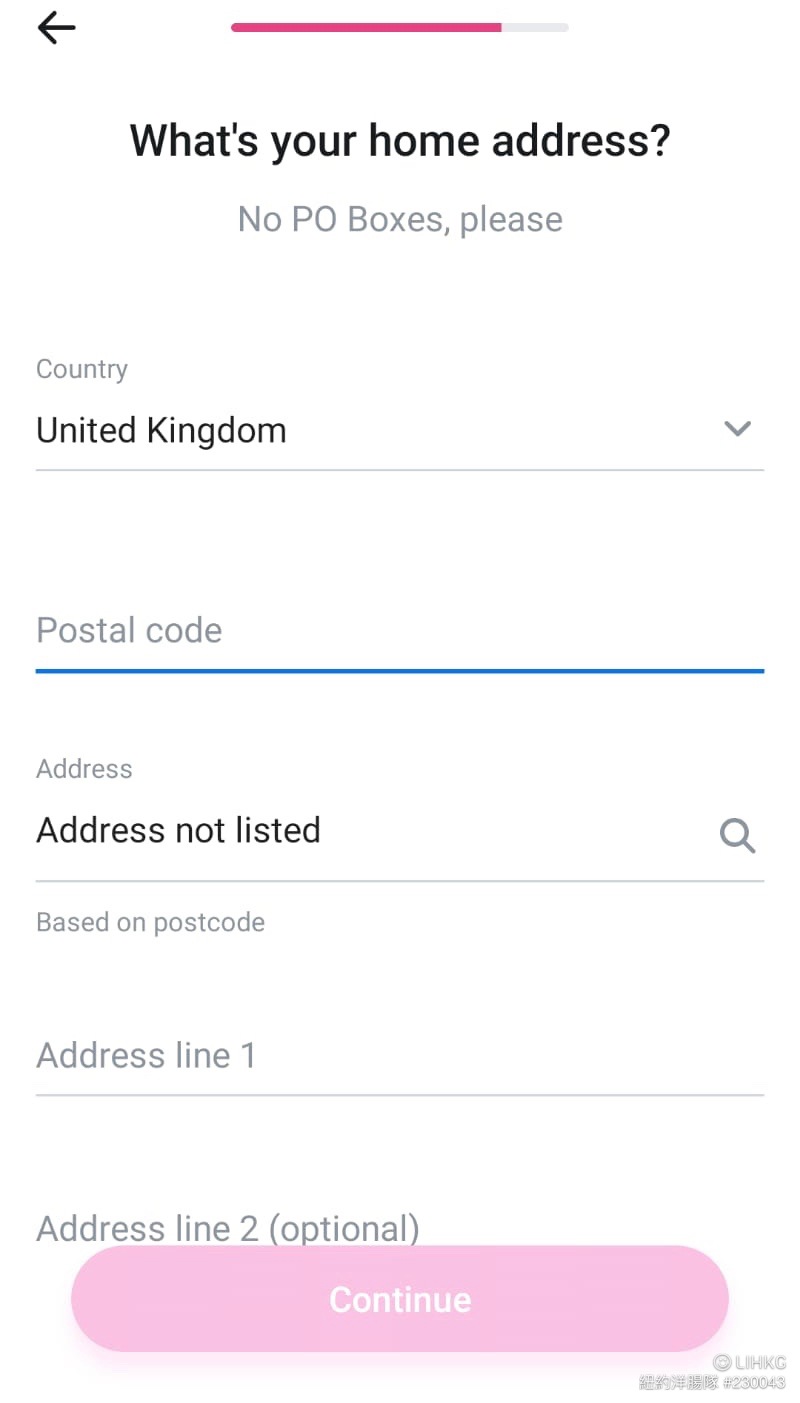The image size is (800, 1403).
Task: Open the United Kingdom country selector
Action: tap(400, 431)
